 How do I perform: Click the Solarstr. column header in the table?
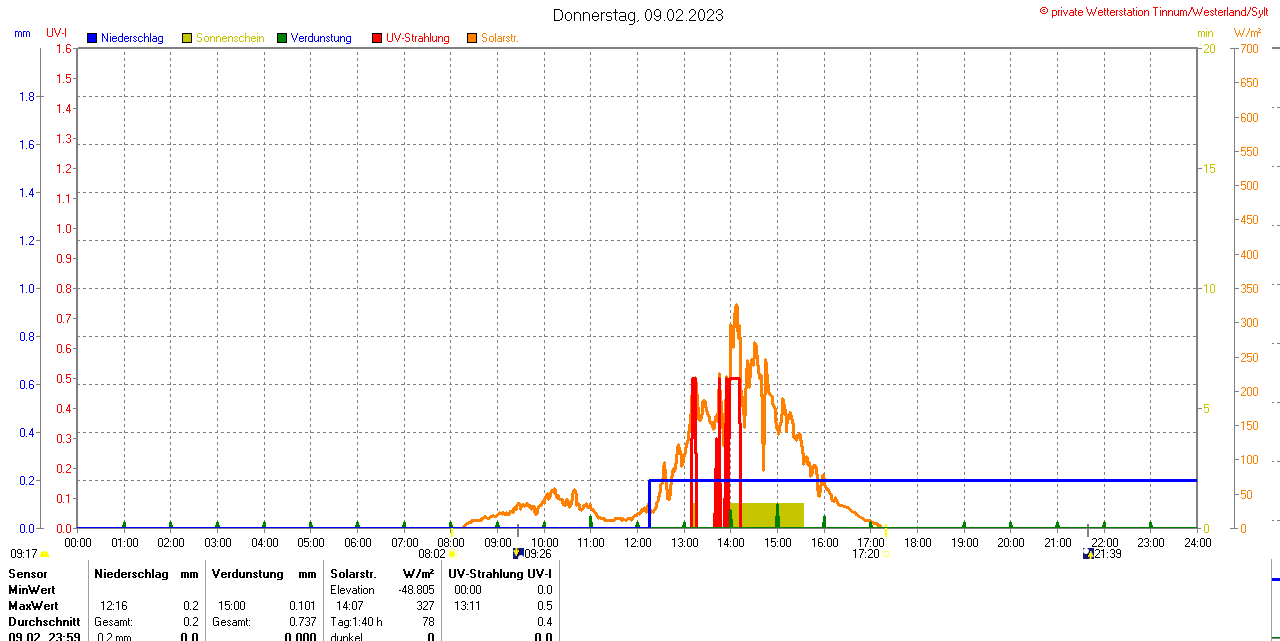pos(352,574)
